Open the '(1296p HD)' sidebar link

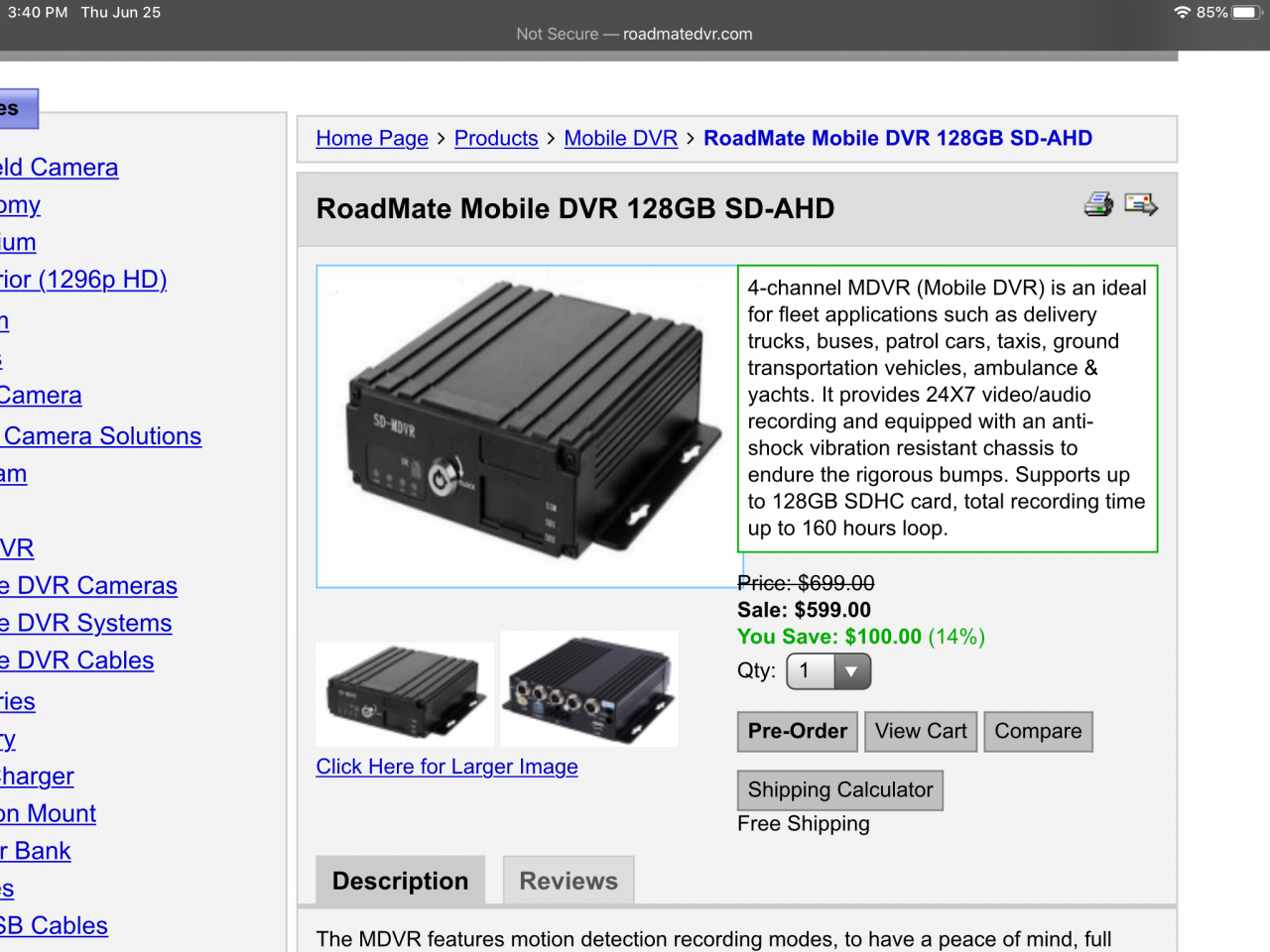[83, 280]
